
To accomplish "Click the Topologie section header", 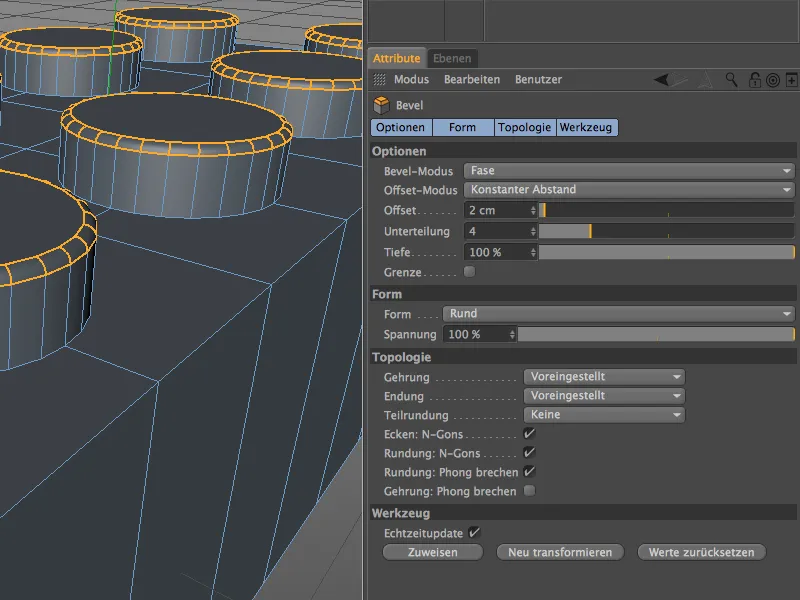I will [x=584, y=357].
